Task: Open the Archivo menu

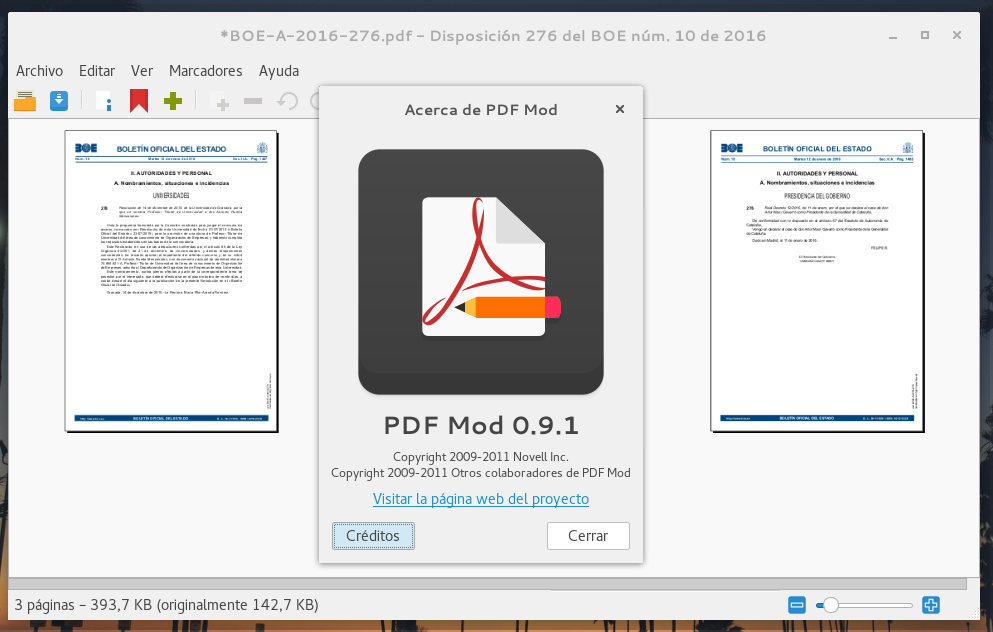Action: click(39, 71)
